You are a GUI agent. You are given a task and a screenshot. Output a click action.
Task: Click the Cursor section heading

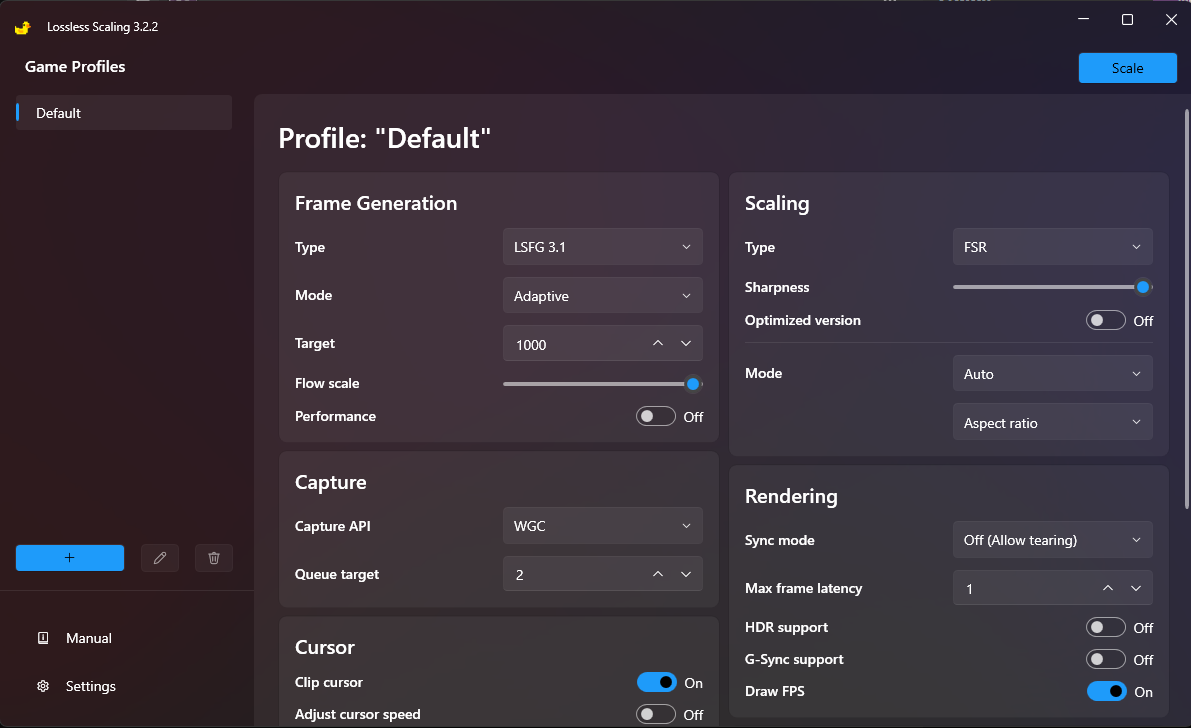pos(324,647)
